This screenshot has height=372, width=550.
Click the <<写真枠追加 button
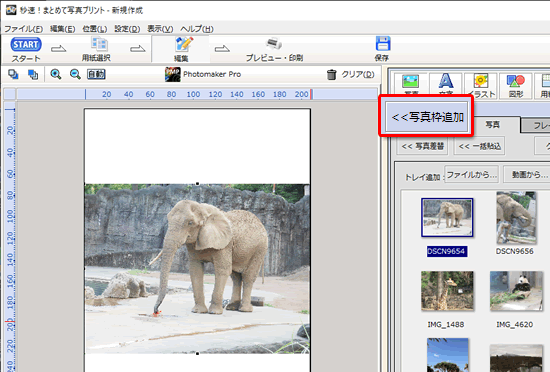coord(427,117)
